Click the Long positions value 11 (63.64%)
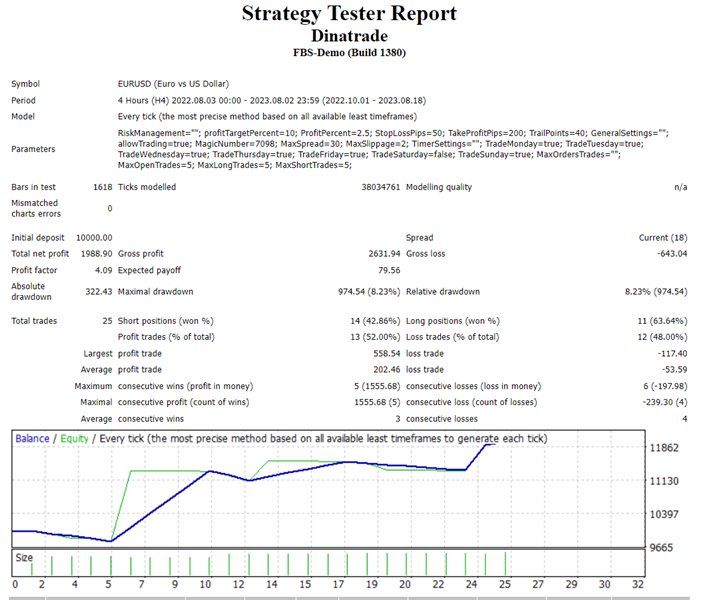The width and height of the screenshot is (701, 600). pos(662,321)
